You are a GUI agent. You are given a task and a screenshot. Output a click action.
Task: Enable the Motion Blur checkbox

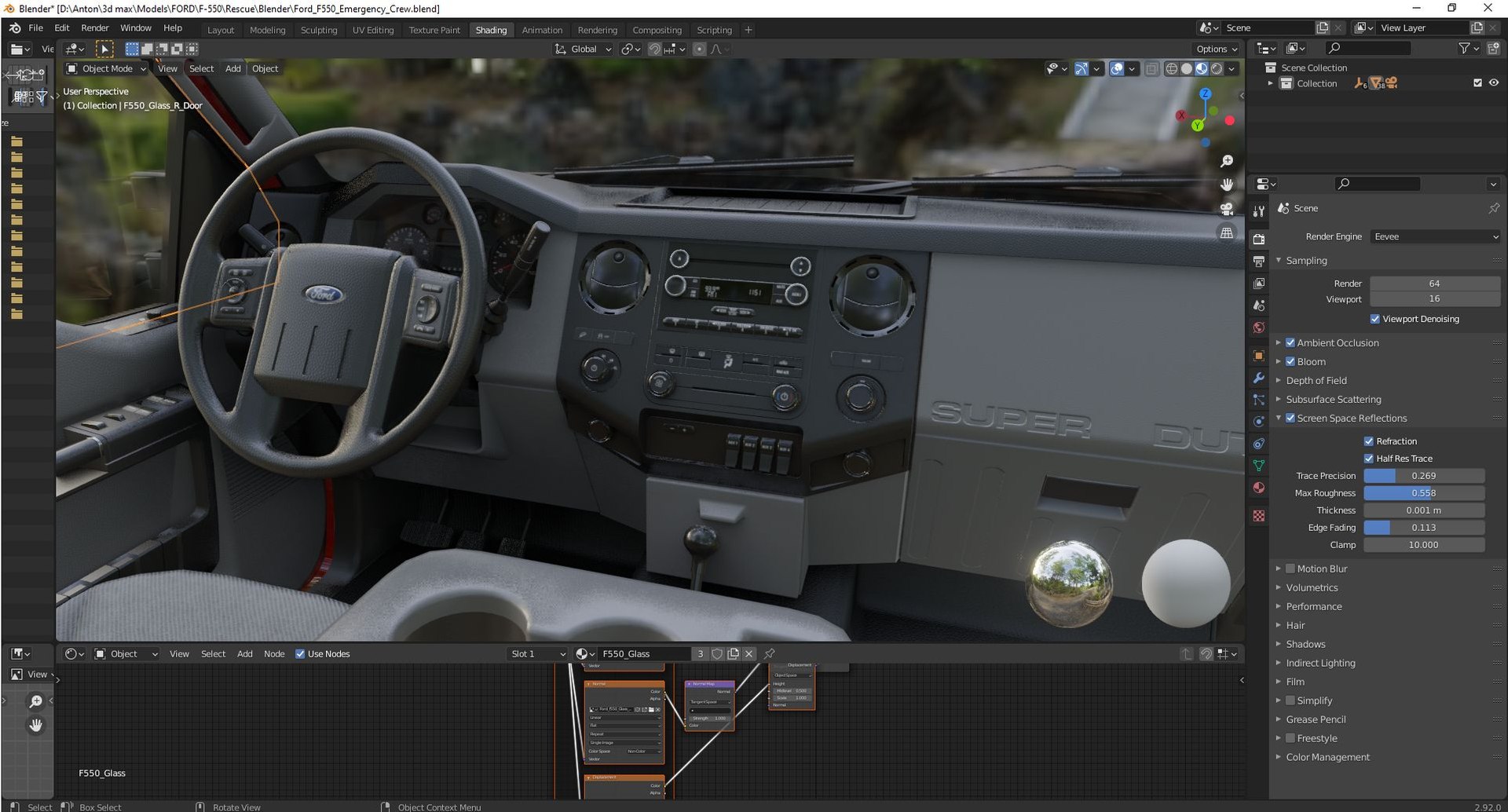[1290, 569]
